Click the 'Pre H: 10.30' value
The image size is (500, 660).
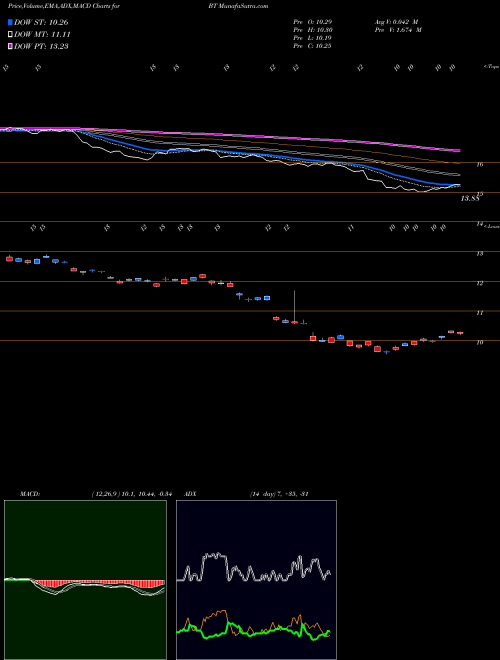pos(312,30)
